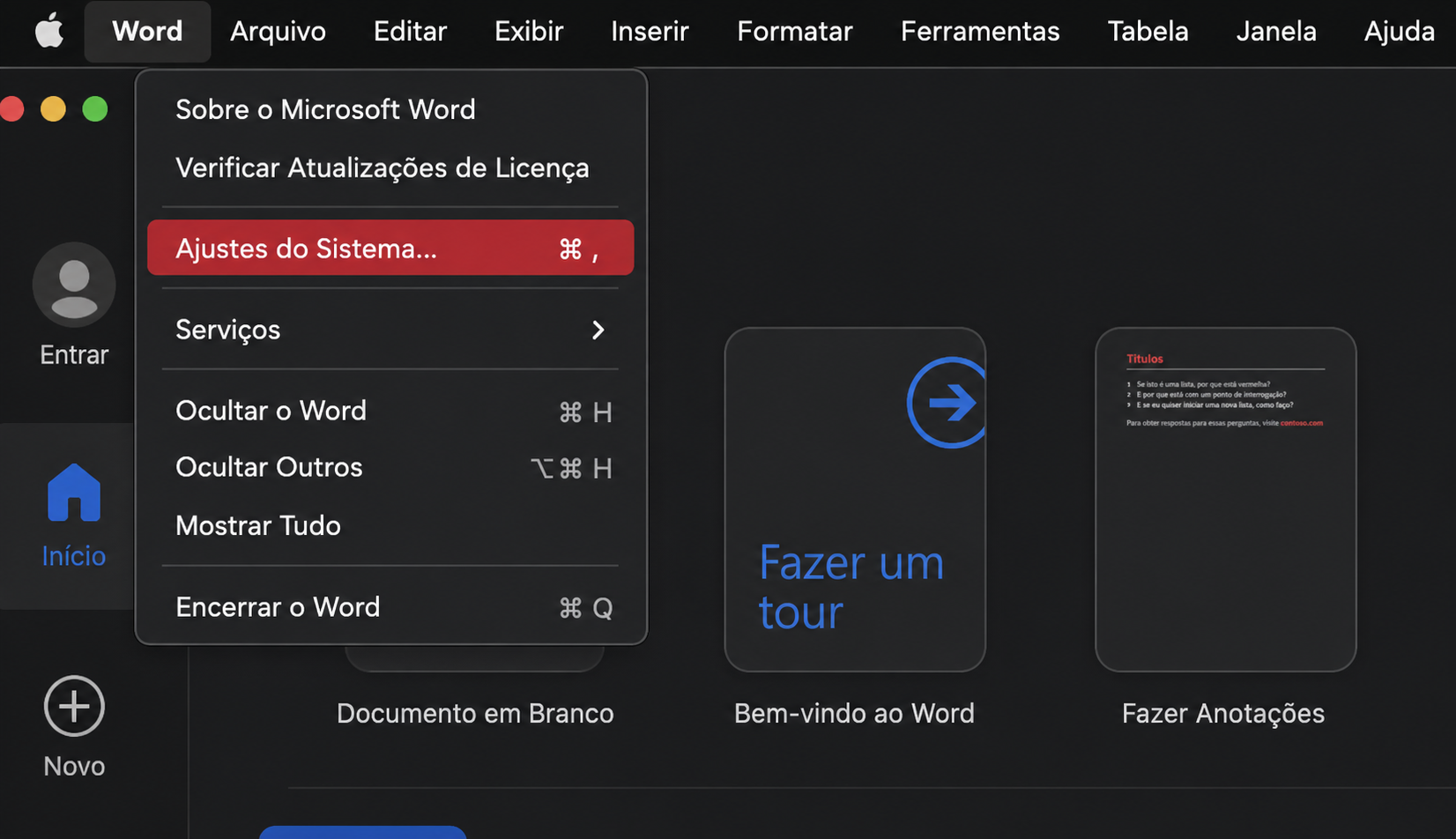
Task: Open the Ferramentas menu
Action: (x=980, y=32)
